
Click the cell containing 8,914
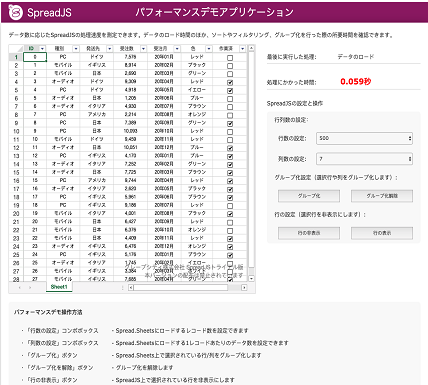(130, 65)
